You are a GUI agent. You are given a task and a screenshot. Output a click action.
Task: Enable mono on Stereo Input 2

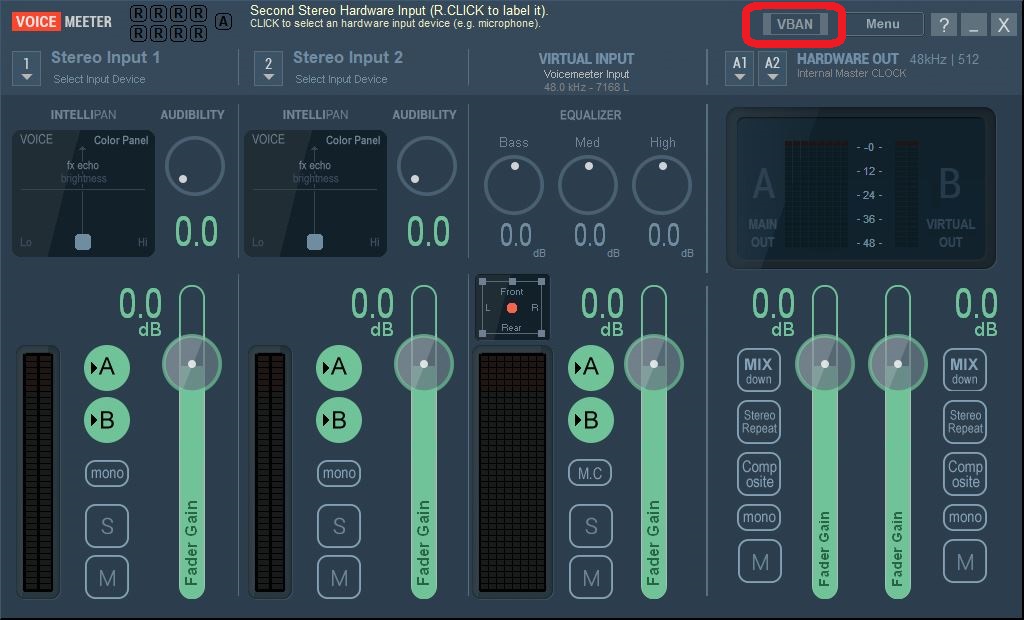339,473
